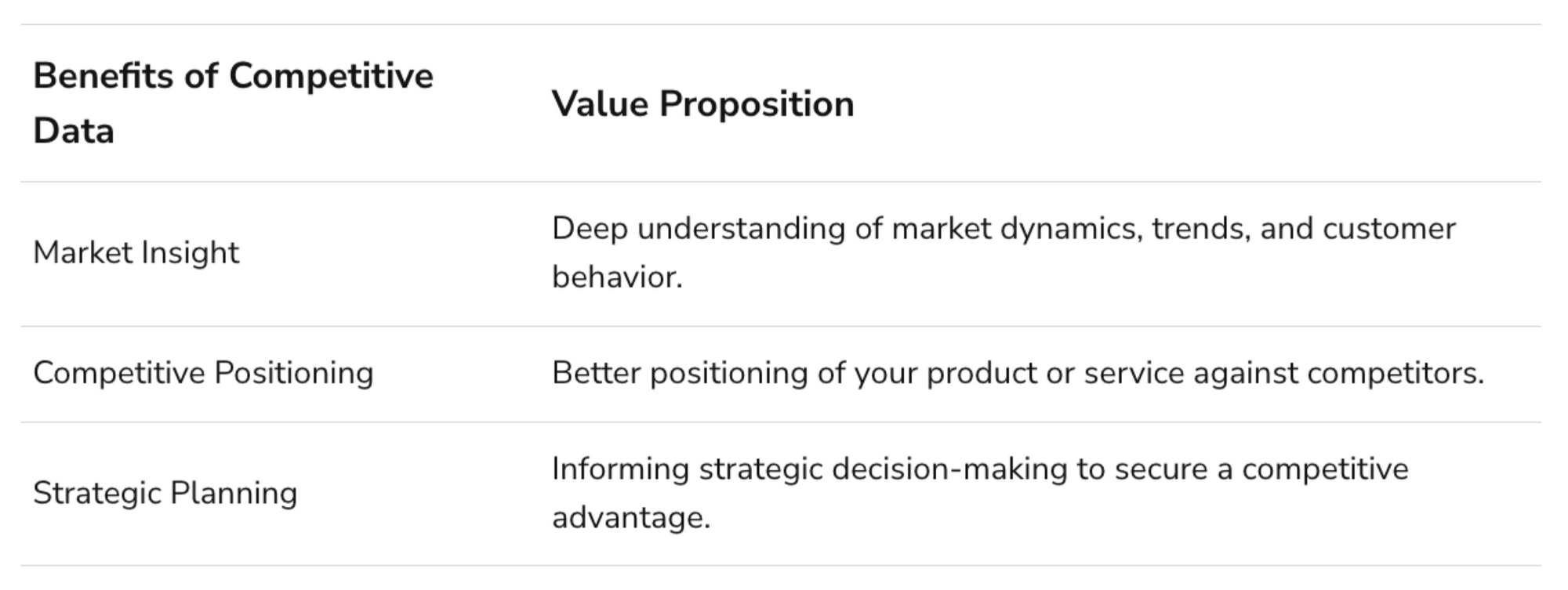Screen dimensions: 1568x590
Task: Select the 'Informing strategic decision-making' description text
Action: (980, 493)
